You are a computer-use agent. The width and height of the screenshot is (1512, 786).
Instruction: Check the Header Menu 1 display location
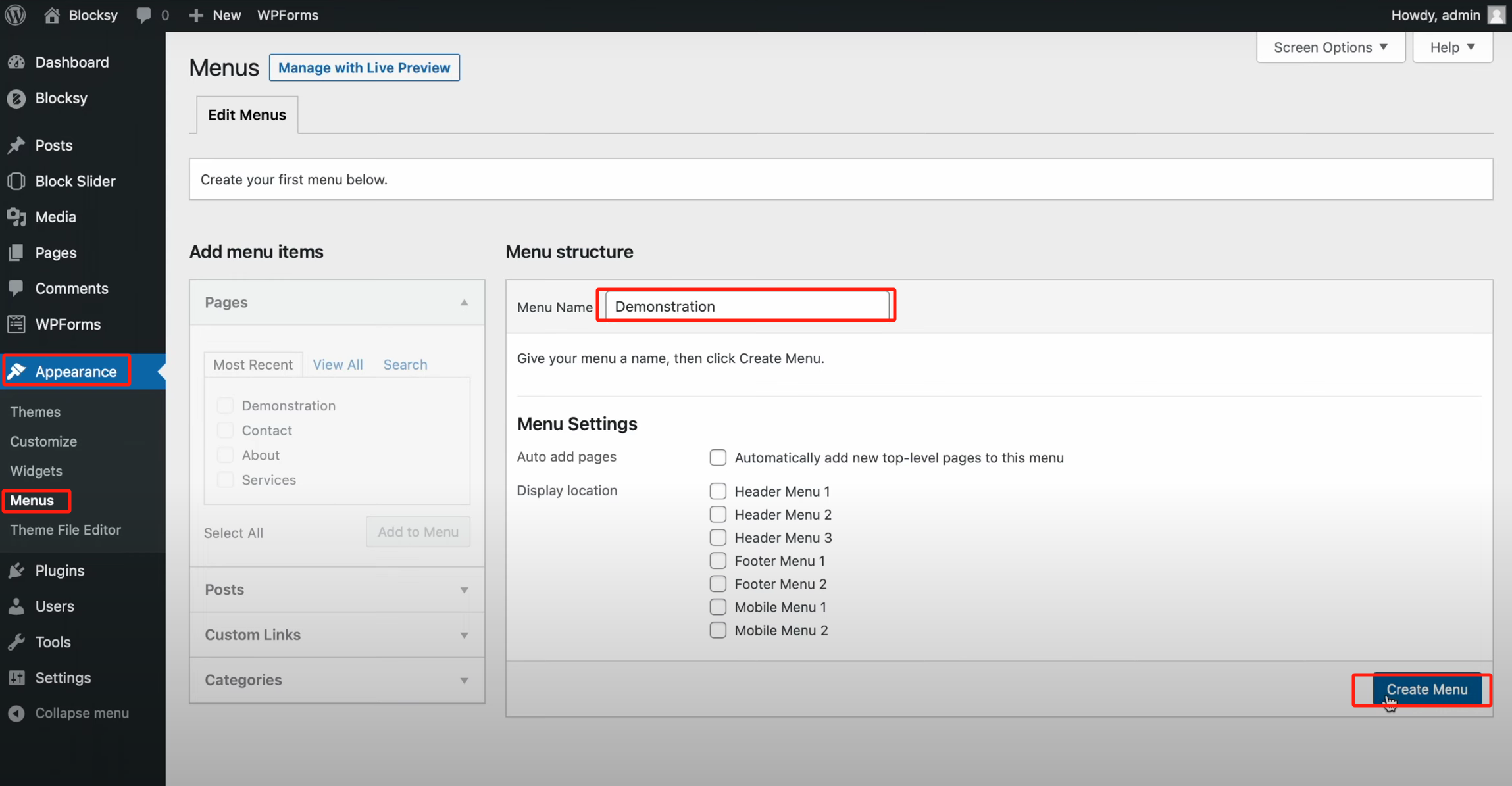point(718,491)
